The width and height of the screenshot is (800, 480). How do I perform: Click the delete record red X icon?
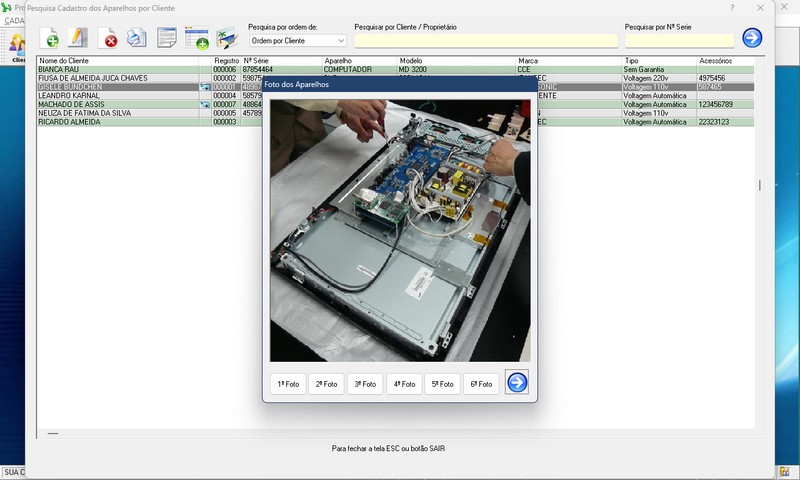click(x=108, y=38)
